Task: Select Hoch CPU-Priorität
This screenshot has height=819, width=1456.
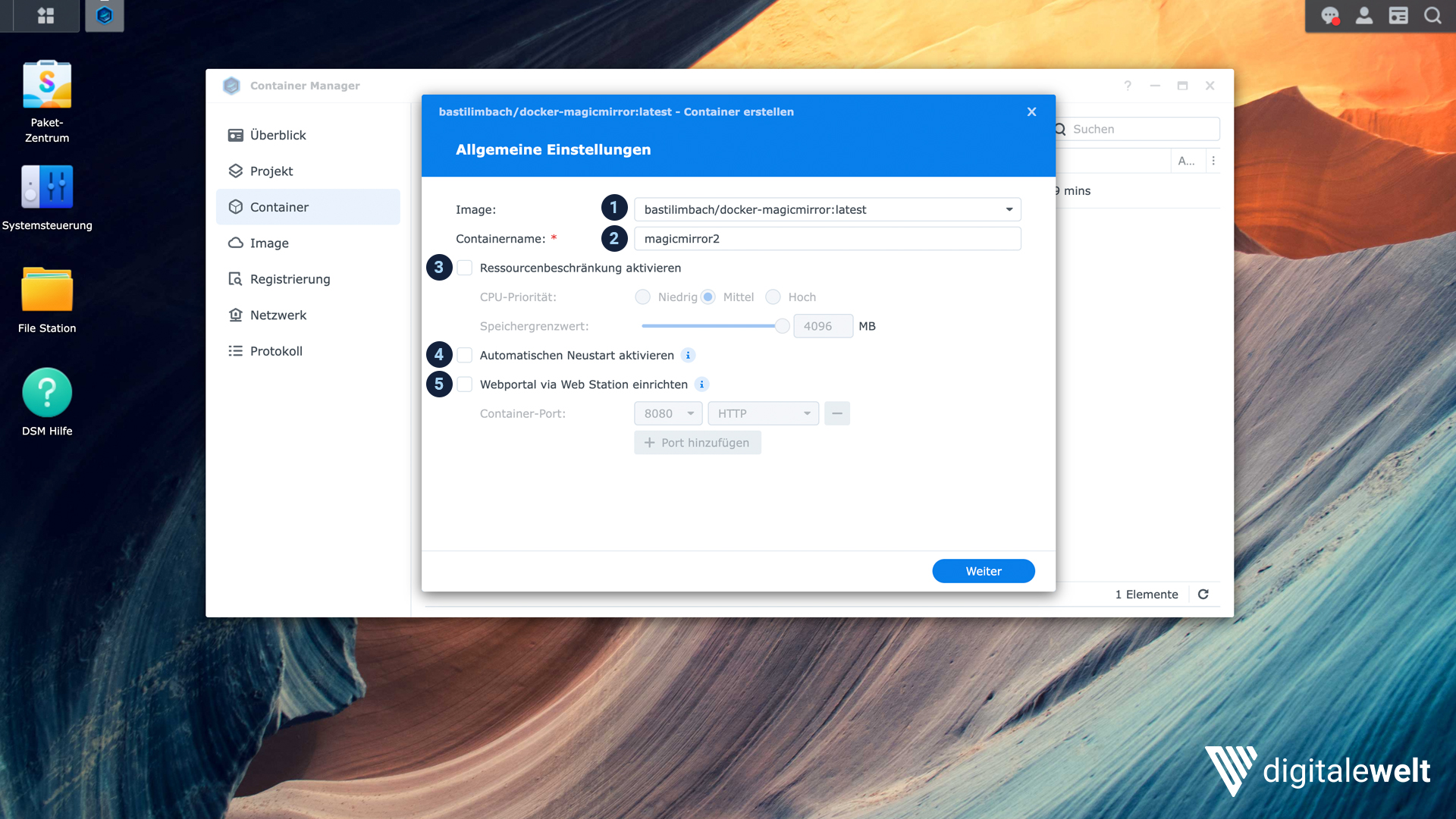Action: [773, 297]
